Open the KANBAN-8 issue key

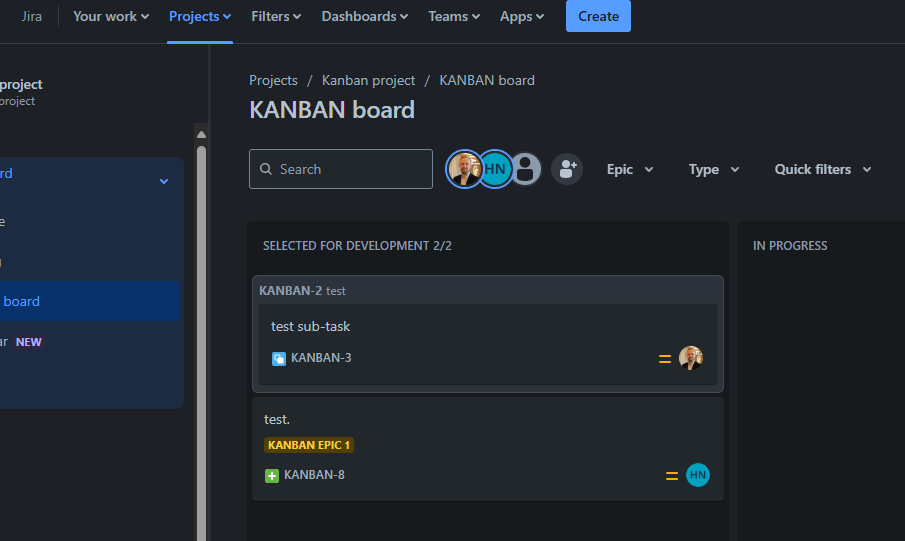[x=314, y=475]
